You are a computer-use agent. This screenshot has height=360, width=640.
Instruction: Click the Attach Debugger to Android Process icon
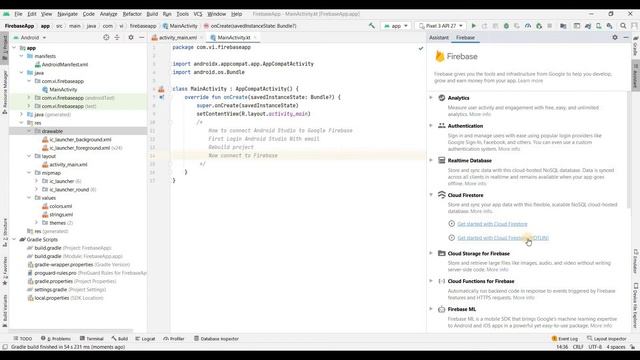point(539,26)
